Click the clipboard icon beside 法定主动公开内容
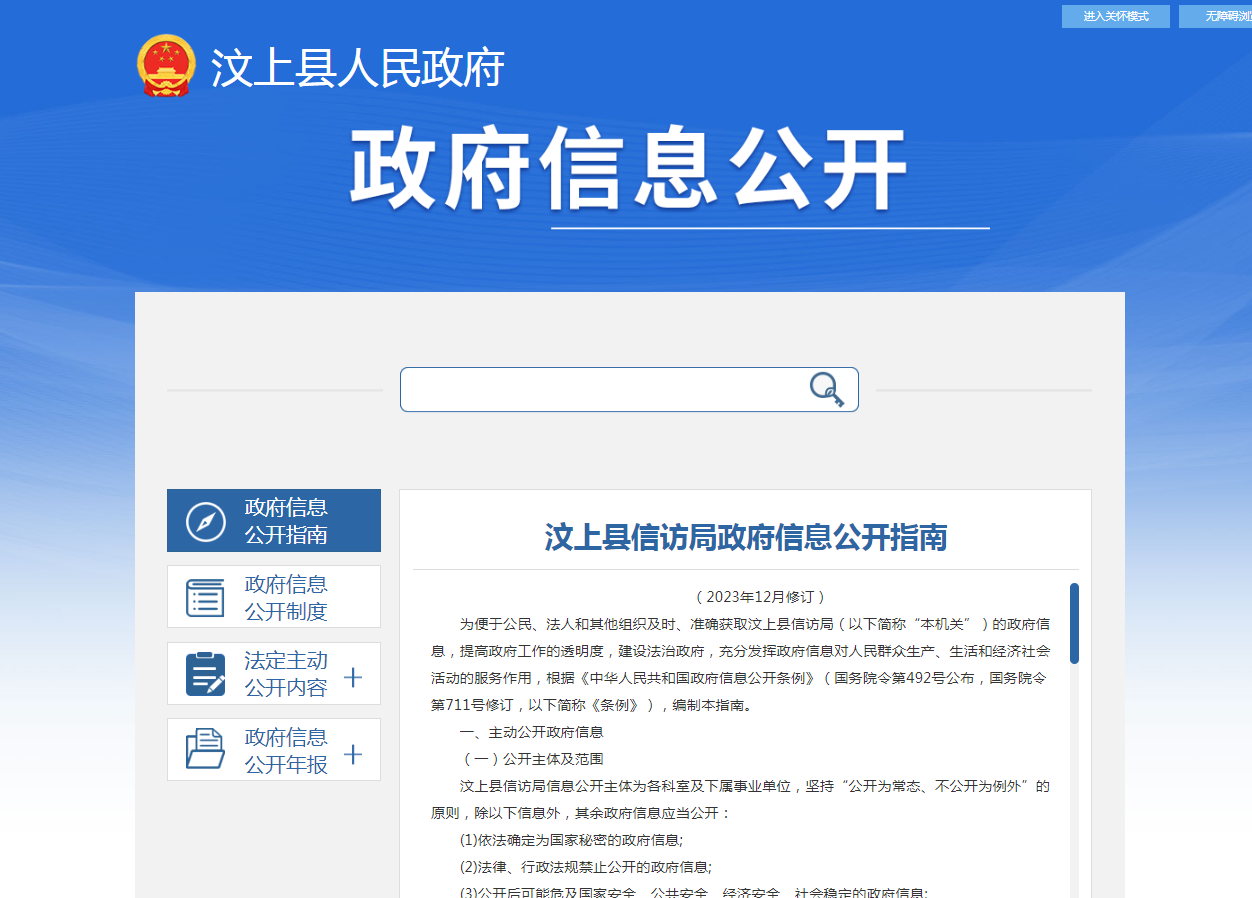 tap(206, 674)
